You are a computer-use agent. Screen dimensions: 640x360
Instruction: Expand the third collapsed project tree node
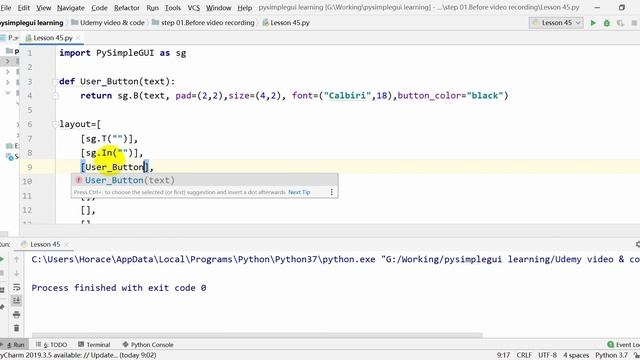(8, 82)
